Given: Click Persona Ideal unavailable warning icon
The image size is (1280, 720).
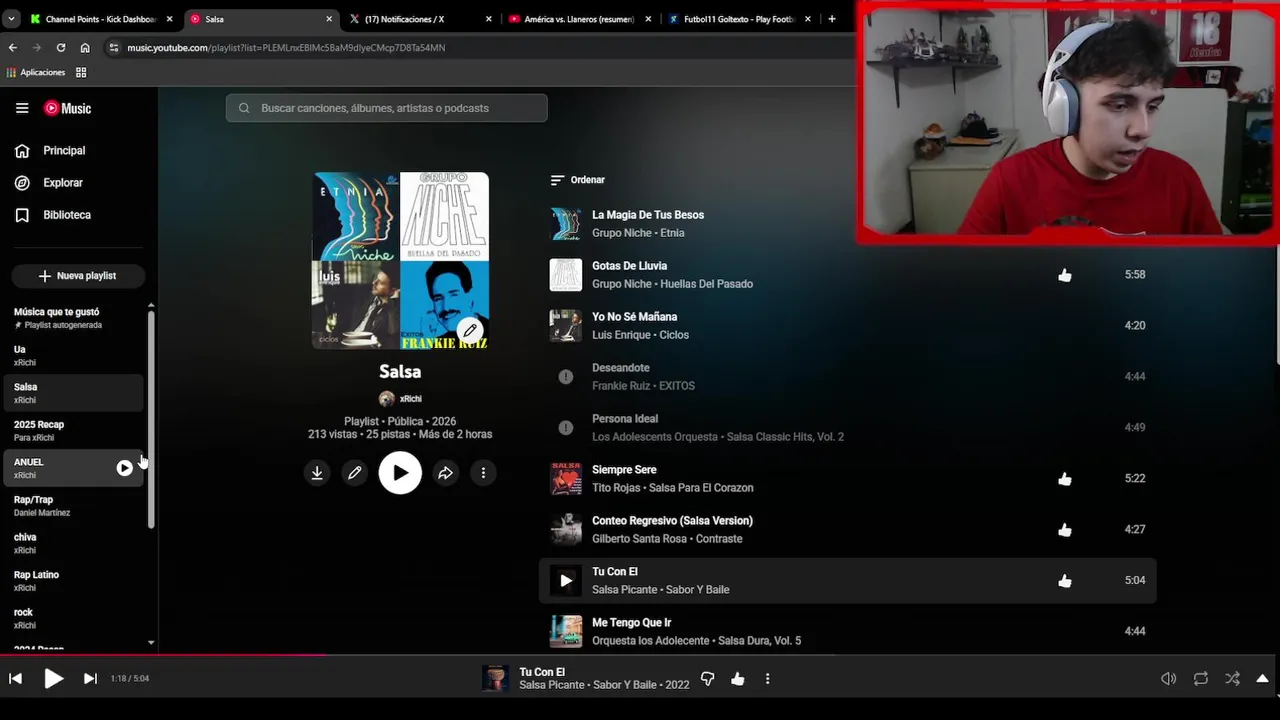Looking at the screenshot, I should (566, 428).
